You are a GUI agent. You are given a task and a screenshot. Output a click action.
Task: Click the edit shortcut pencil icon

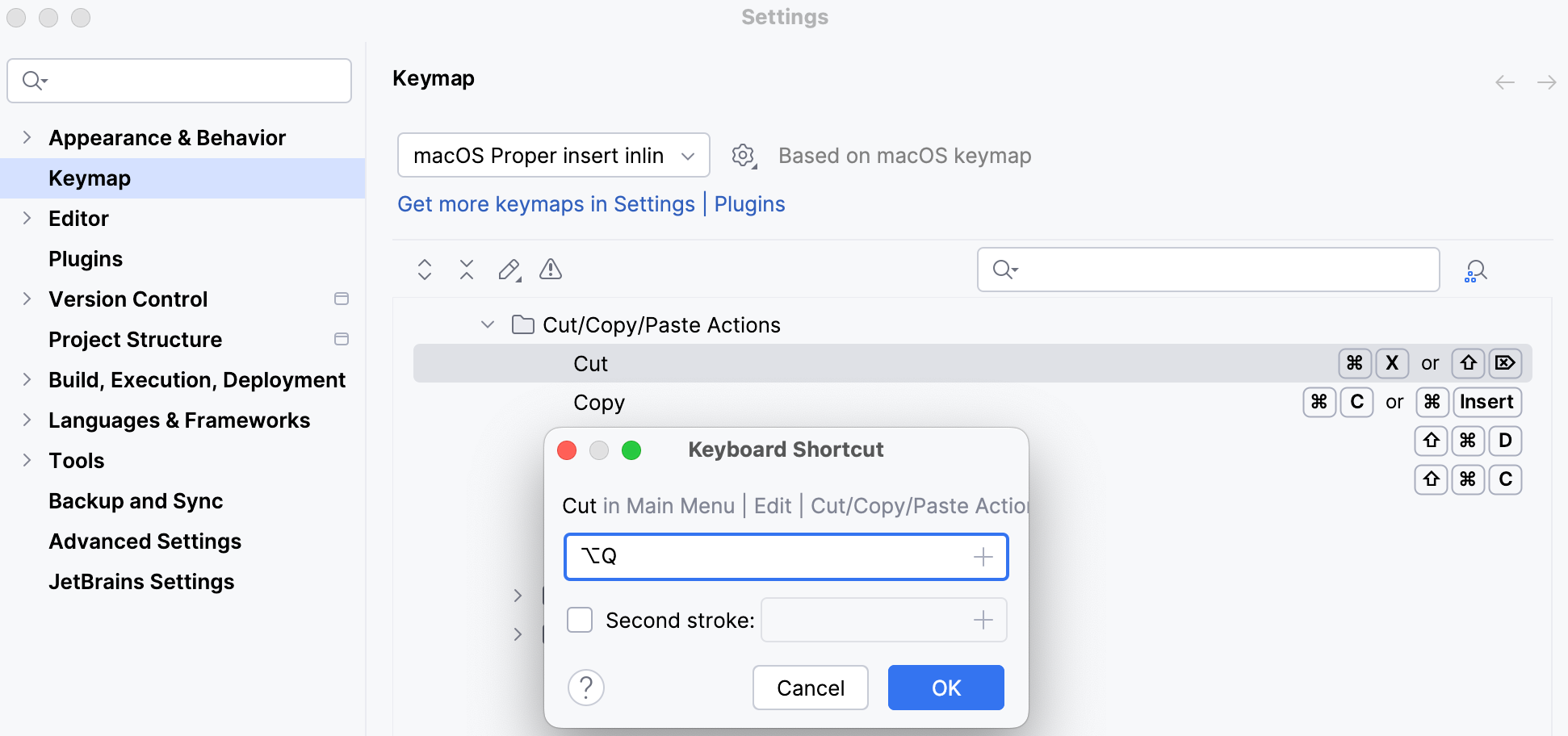click(508, 270)
